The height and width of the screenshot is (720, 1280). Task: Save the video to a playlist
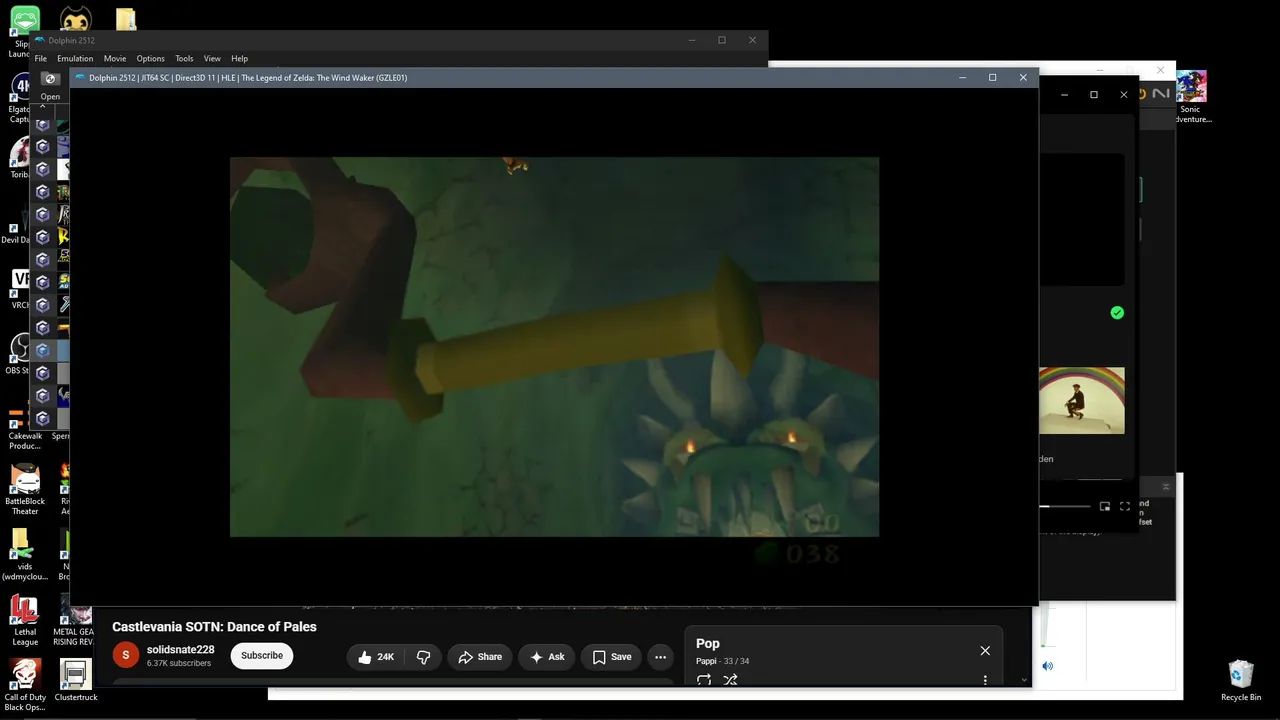click(x=611, y=657)
